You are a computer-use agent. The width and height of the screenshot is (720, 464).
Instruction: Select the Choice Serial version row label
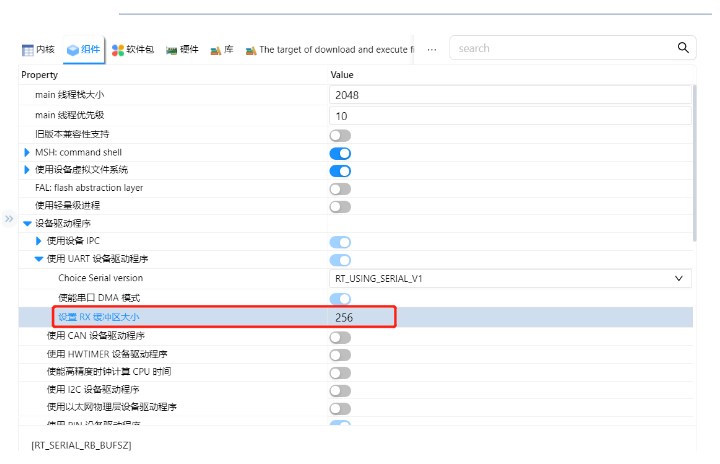(101, 277)
